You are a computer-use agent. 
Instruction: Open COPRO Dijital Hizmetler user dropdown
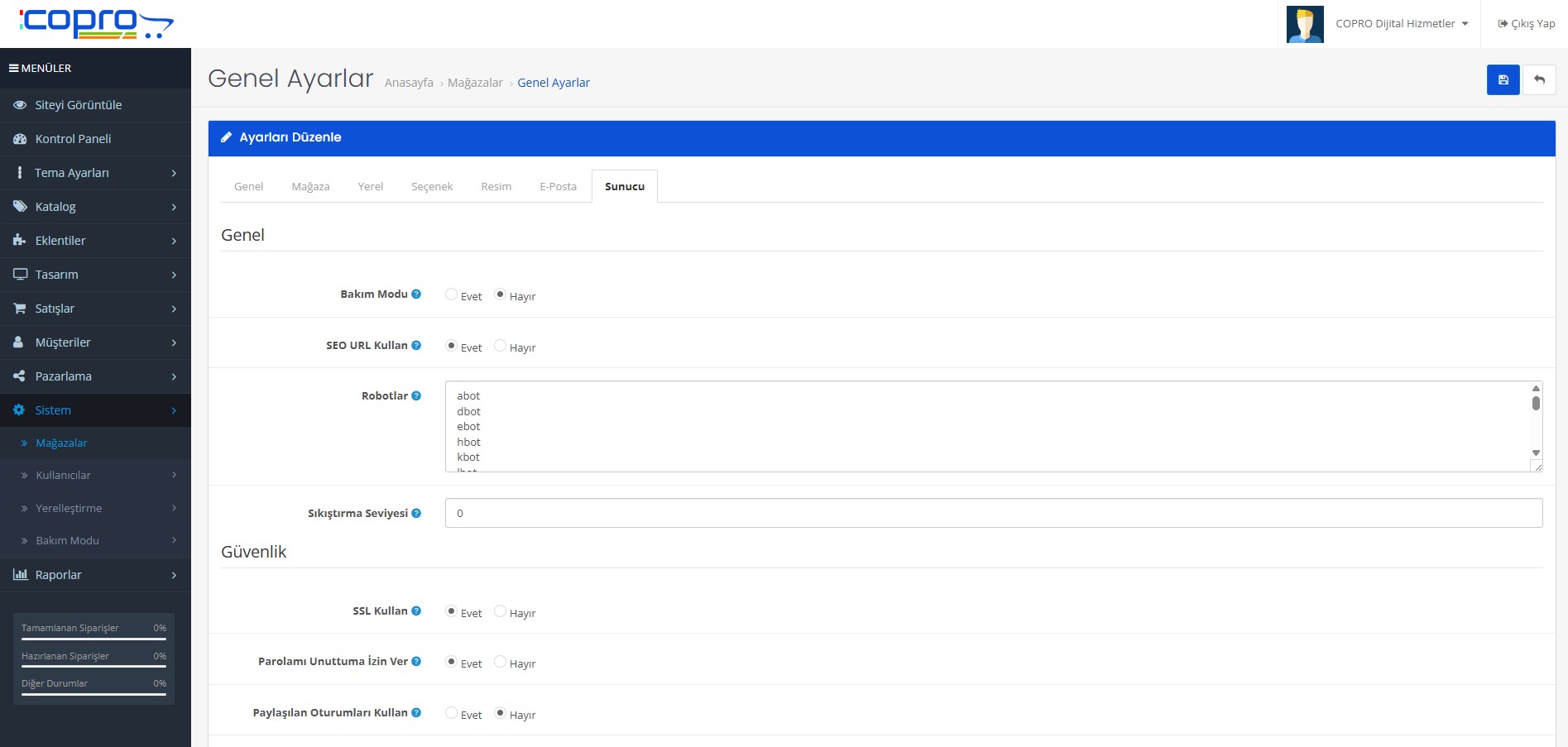pos(1402,24)
